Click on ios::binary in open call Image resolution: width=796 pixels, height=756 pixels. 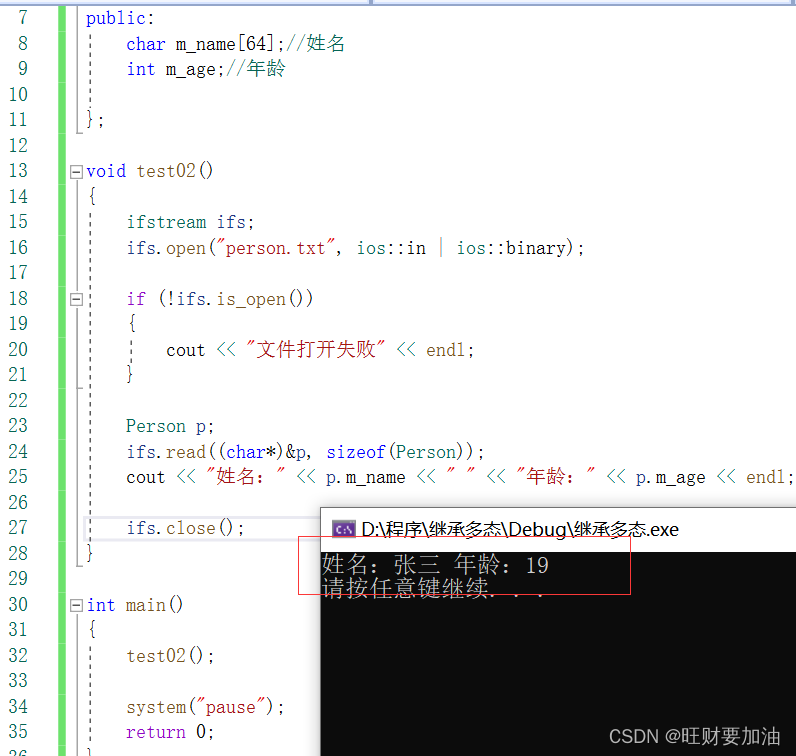pos(511,248)
